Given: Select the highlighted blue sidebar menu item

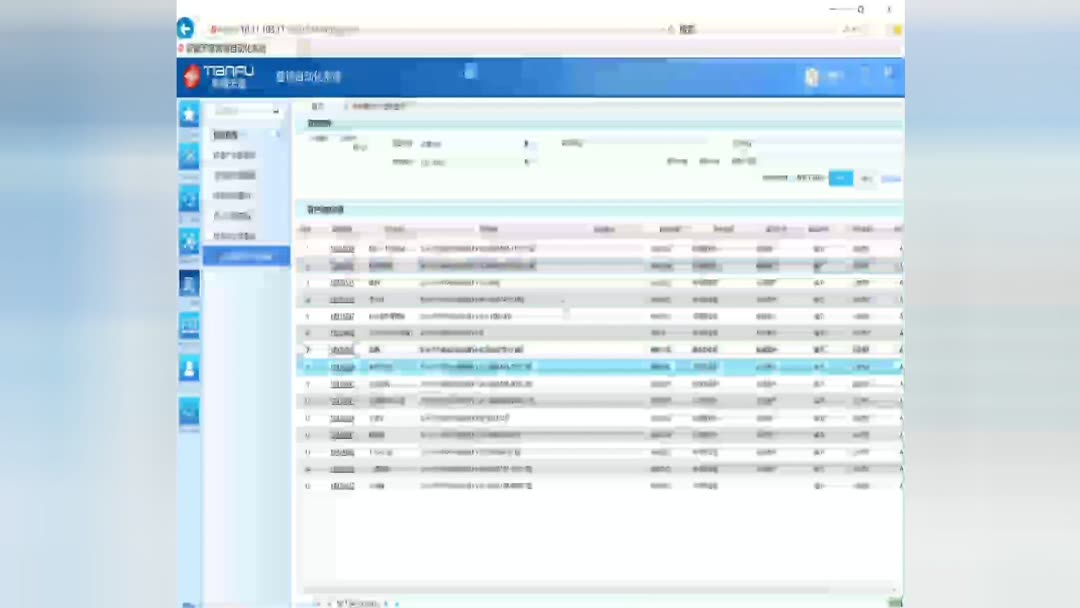Looking at the screenshot, I should pyautogui.click(x=247, y=256).
